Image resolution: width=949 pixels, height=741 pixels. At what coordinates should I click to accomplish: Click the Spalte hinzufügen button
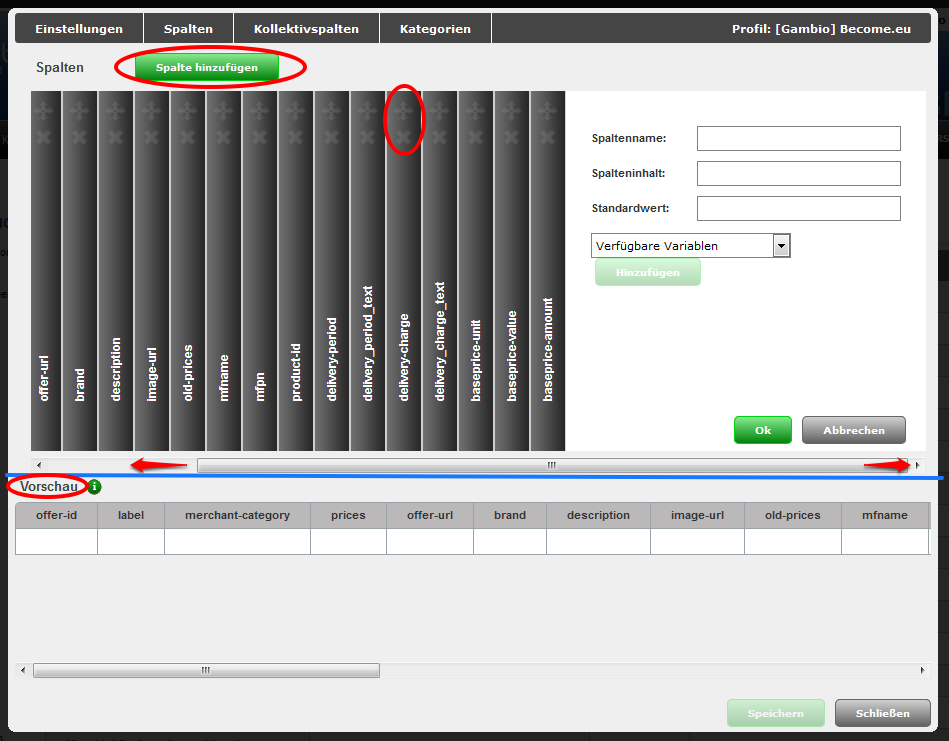point(207,68)
